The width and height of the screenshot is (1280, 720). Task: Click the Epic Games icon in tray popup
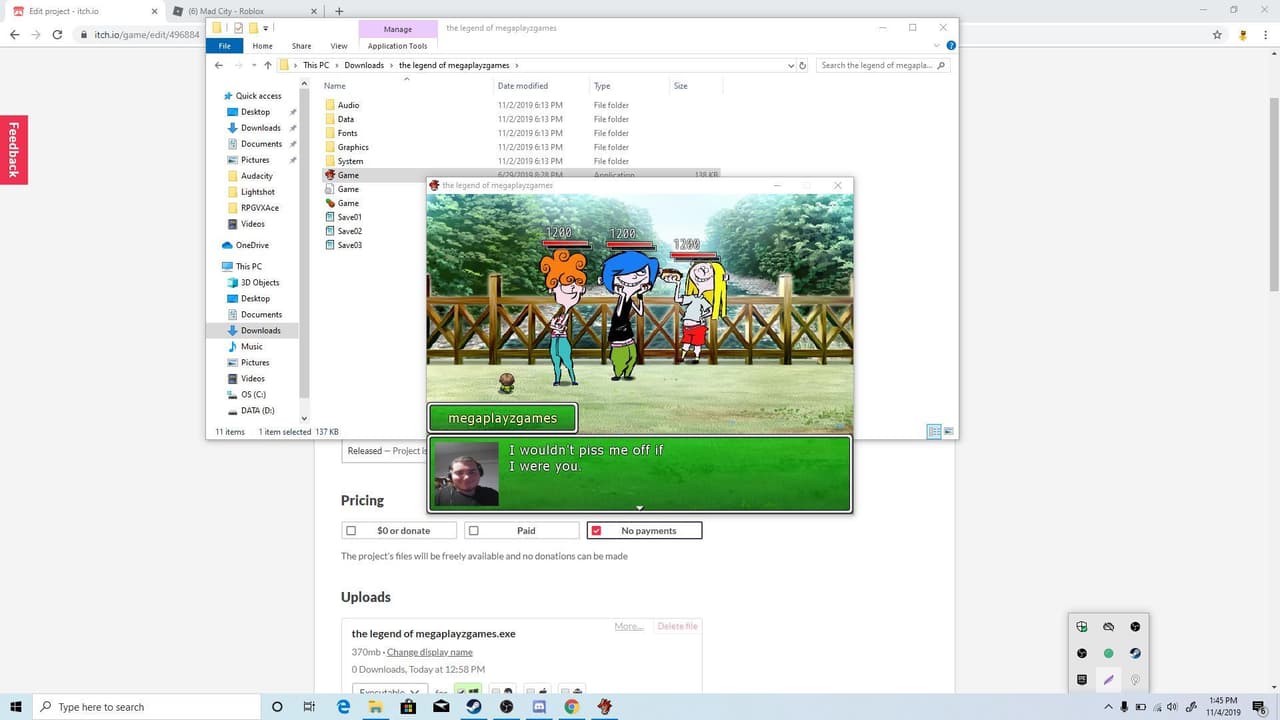tap(1082, 680)
